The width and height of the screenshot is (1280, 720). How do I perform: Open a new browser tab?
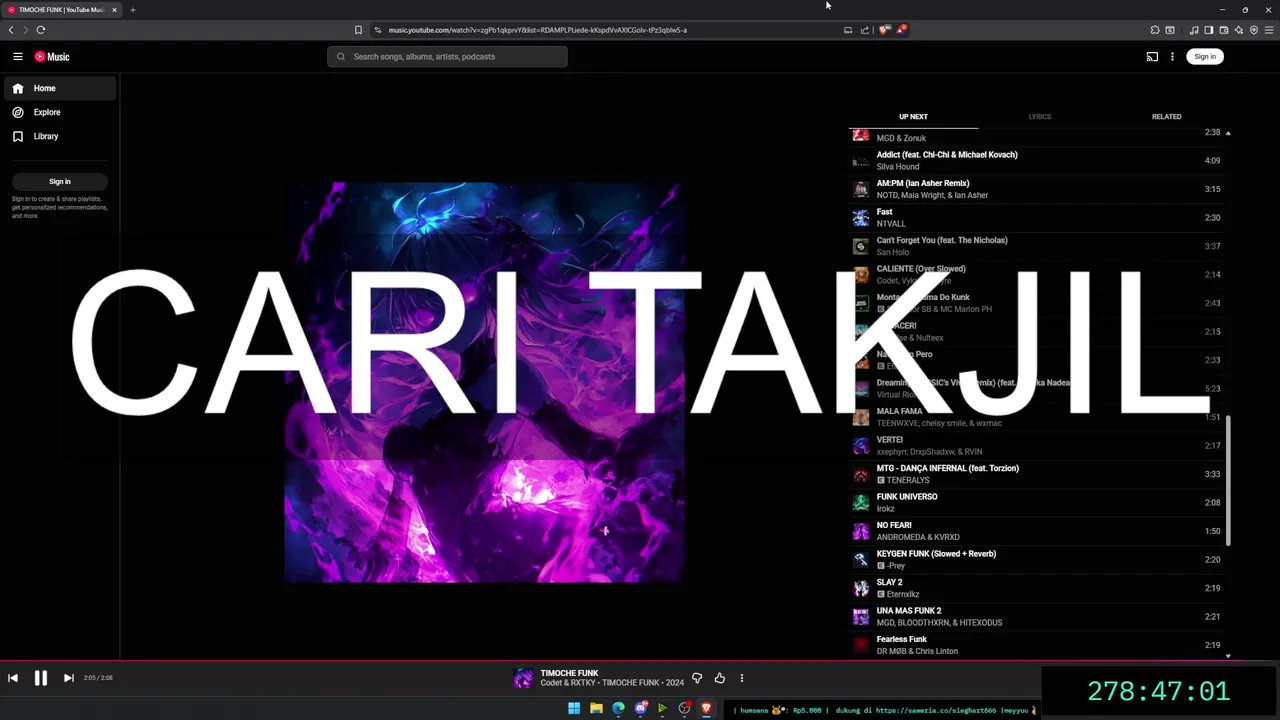[132, 10]
